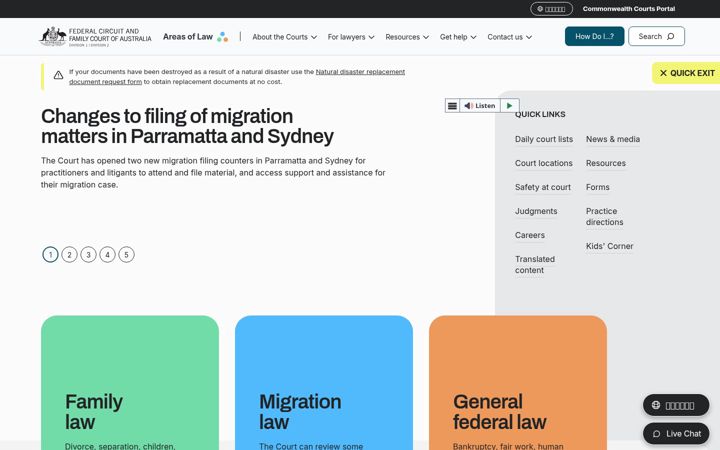Open the language selector in top bar
Image resolution: width=720 pixels, height=450 pixels.
(x=551, y=9)
